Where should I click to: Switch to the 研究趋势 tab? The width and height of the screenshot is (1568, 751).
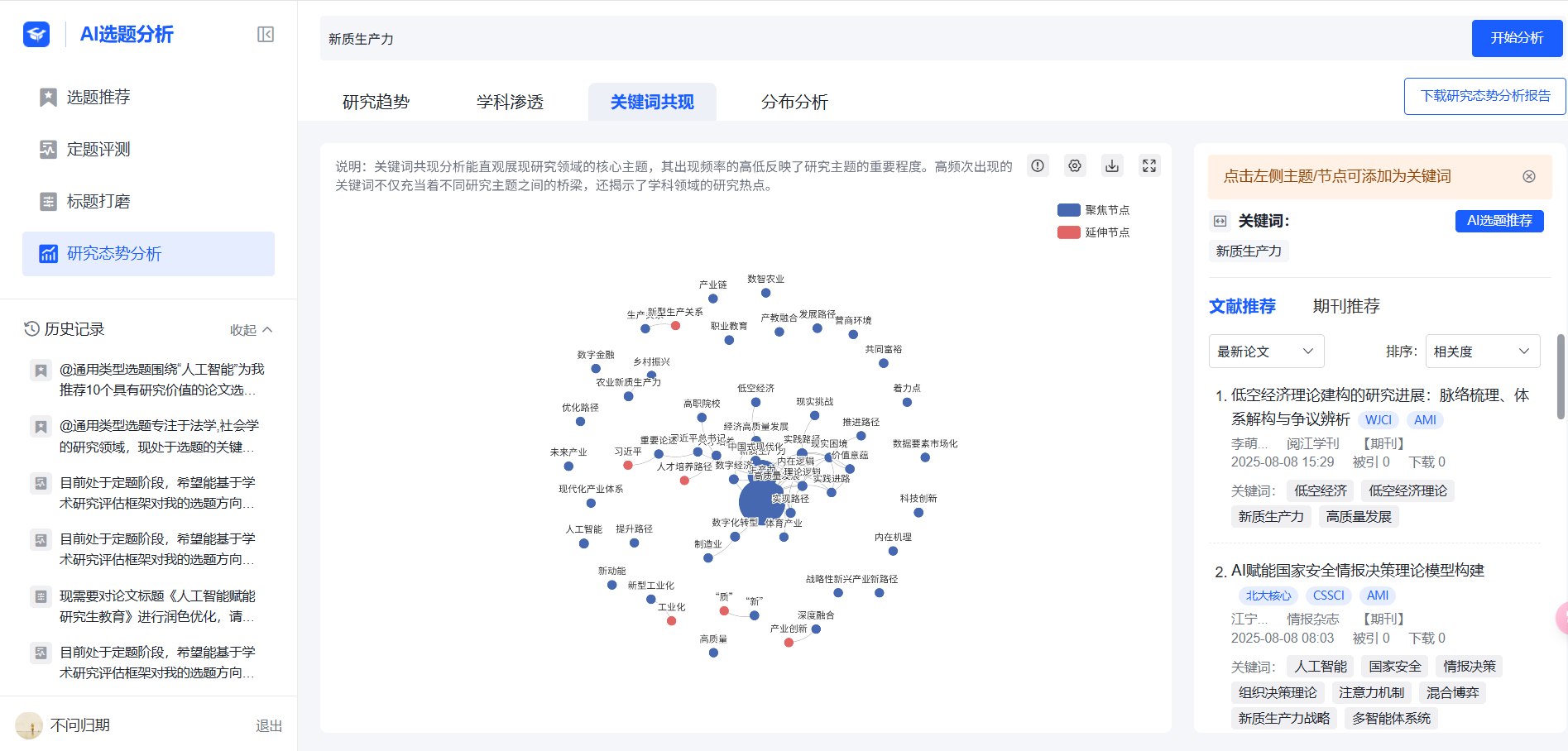pyautogui.click(x=376, y=102)
